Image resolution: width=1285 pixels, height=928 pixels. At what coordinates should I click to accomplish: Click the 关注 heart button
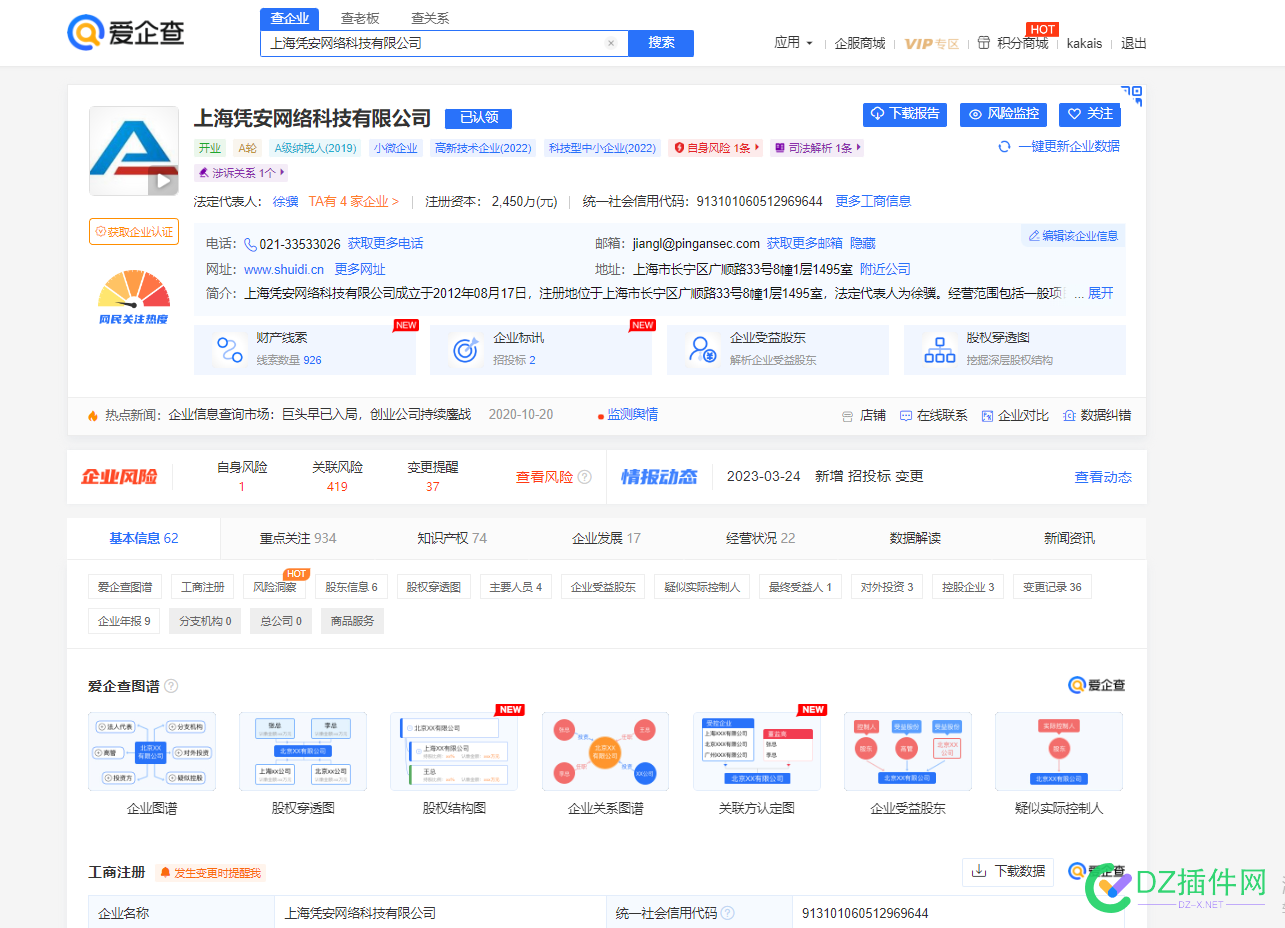click(1090, 114)
